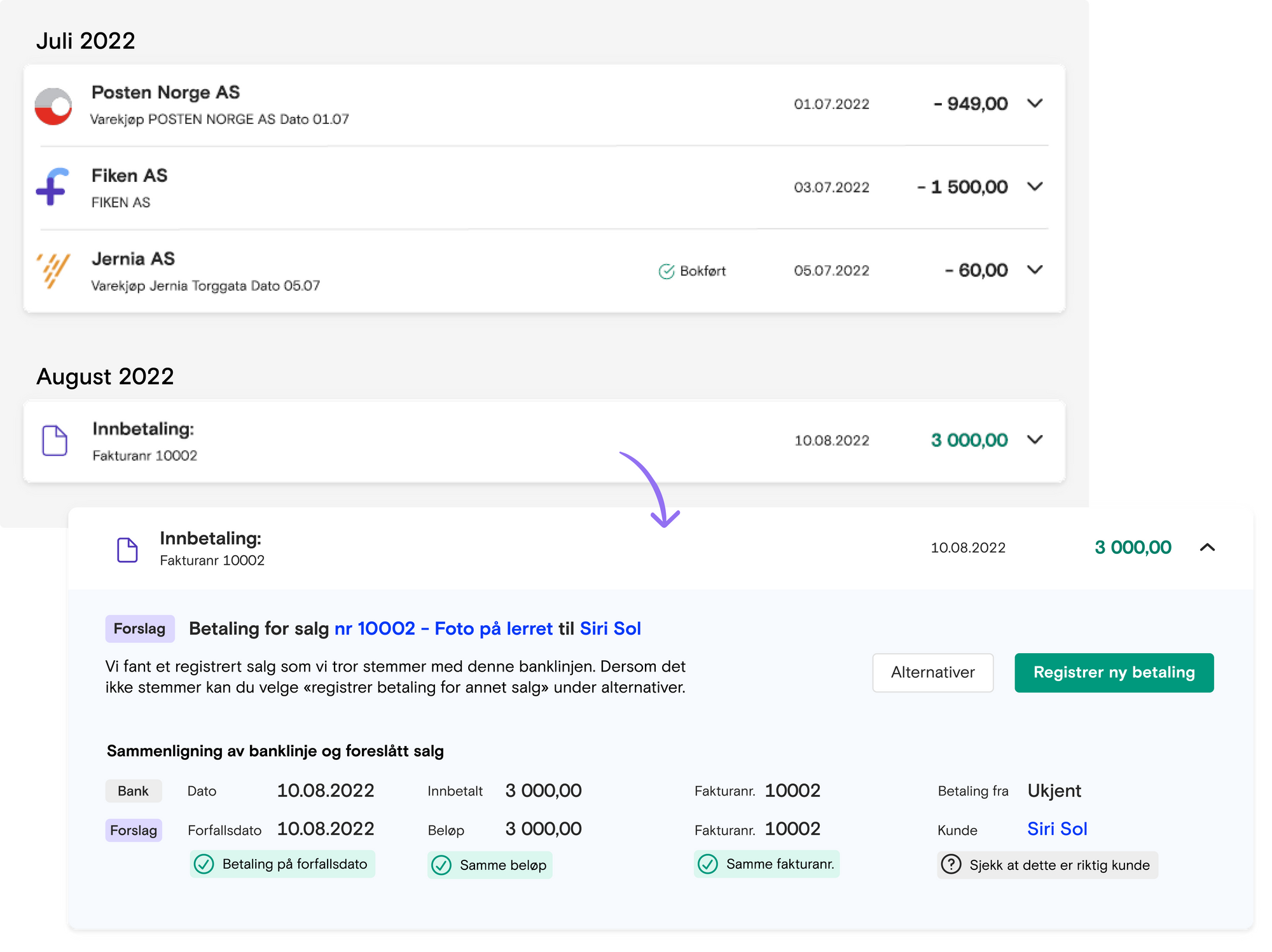The image size is (1272, 952).
Task: Expand the Fiken AS transaction row
Action: point(1035,186)
